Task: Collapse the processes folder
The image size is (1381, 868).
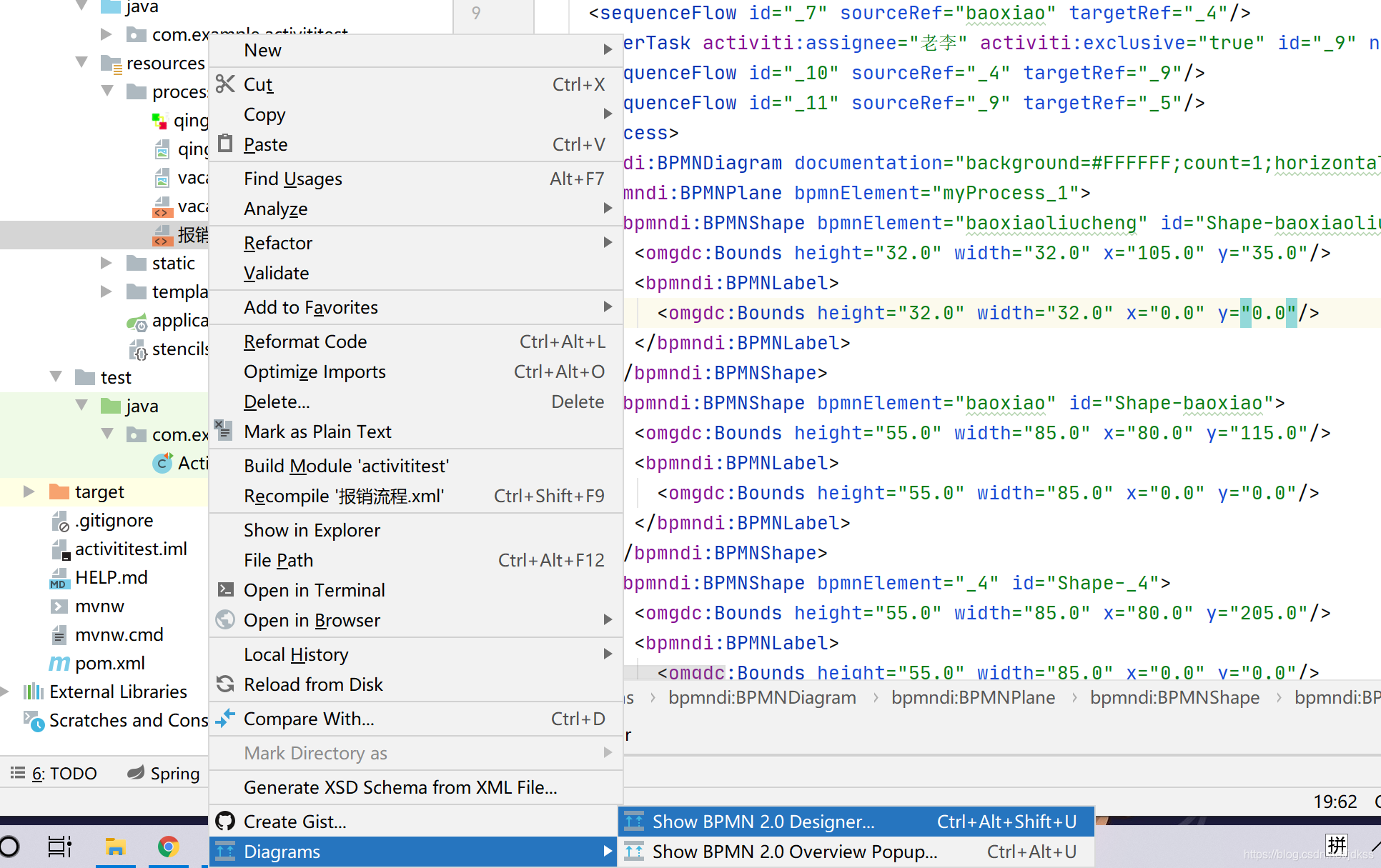Action: pos(107,91)
